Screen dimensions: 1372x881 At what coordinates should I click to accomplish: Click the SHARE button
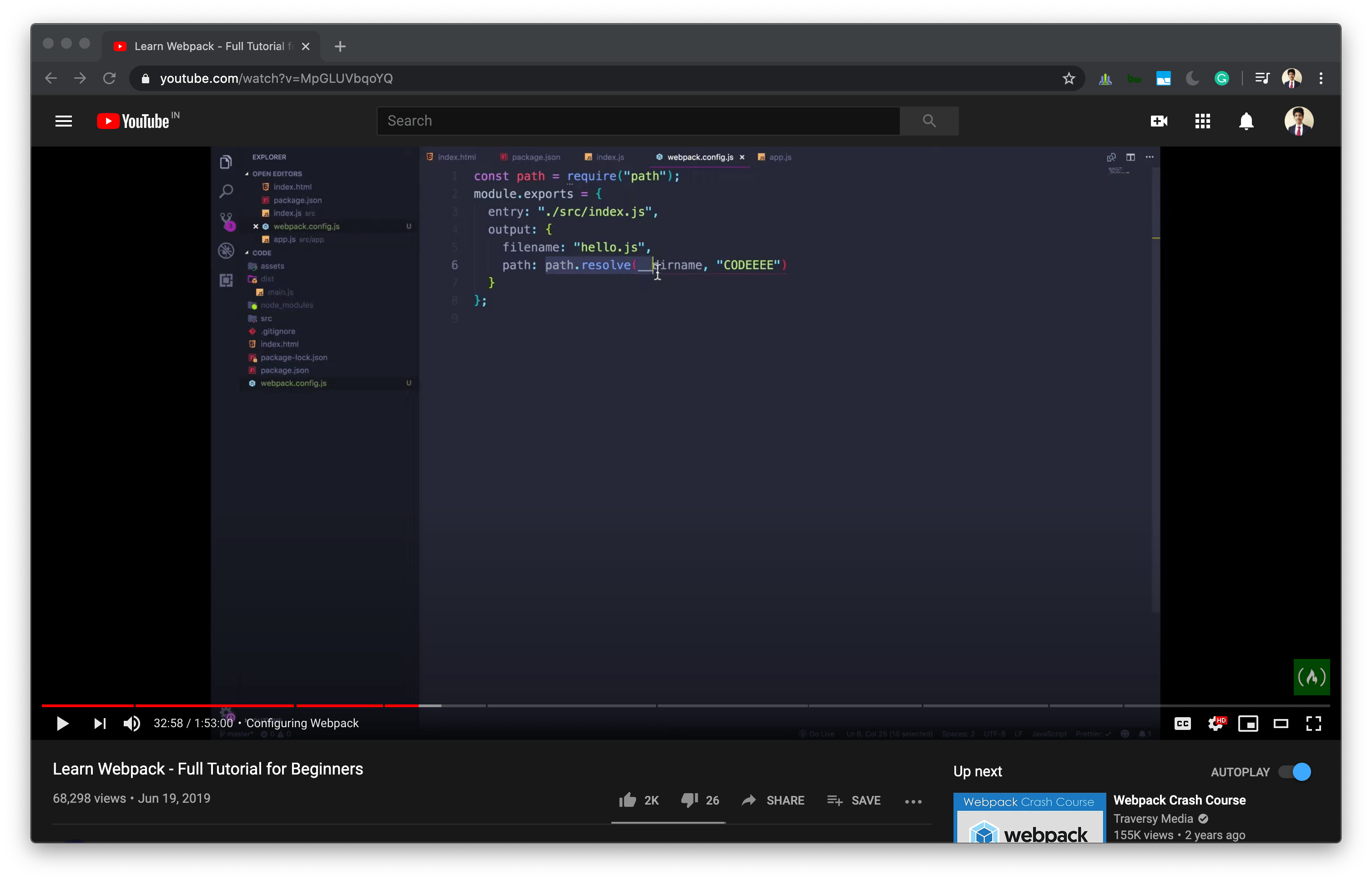click(773, 800)
